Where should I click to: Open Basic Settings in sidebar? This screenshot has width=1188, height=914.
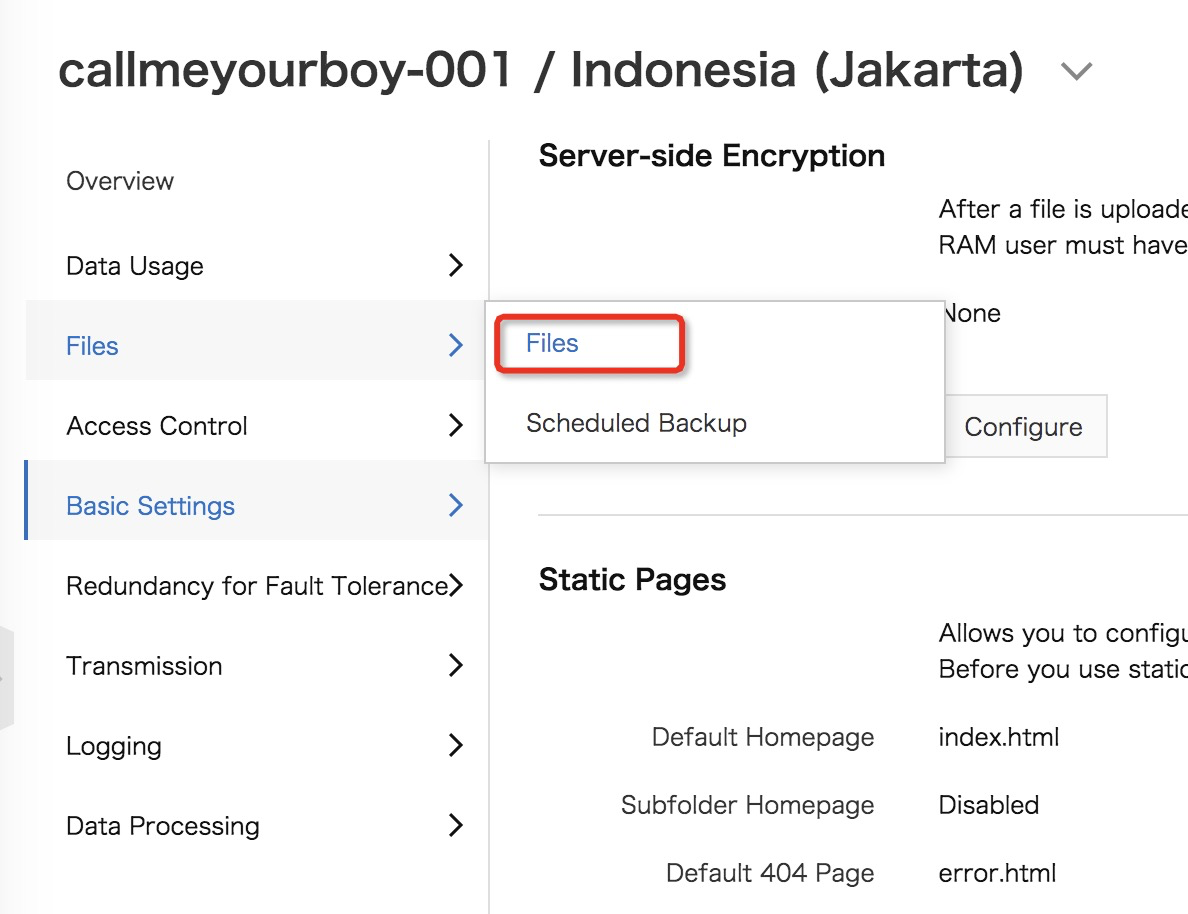coord(150,506)
